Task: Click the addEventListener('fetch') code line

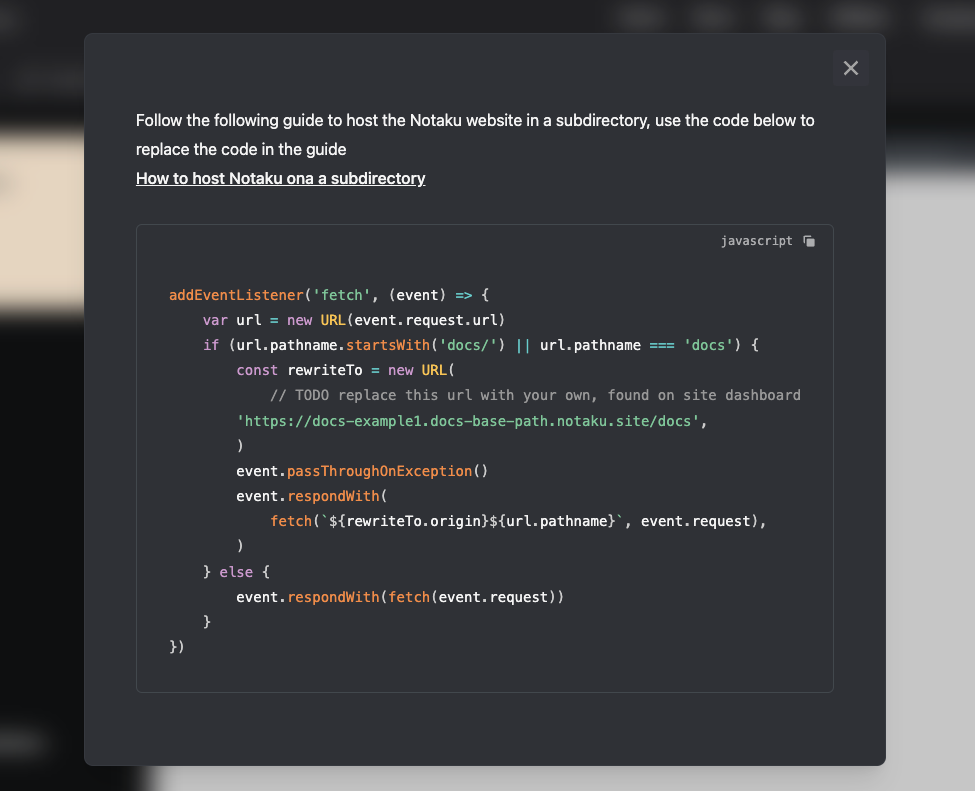Action: pos(329,295)
